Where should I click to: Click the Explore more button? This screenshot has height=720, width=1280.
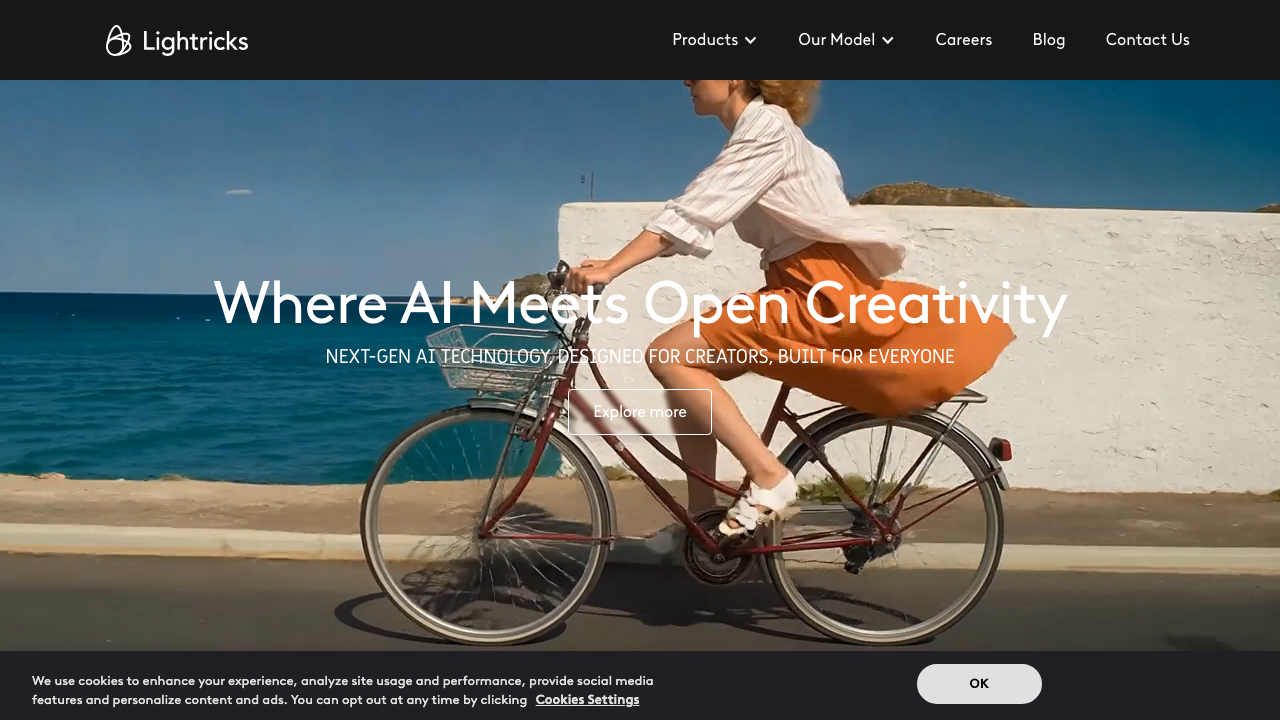(640, 412)
